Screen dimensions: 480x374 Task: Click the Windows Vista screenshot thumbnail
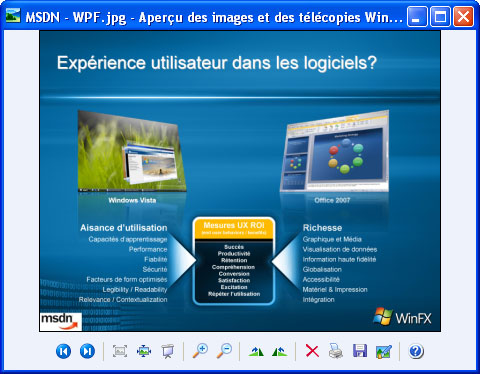132,152
